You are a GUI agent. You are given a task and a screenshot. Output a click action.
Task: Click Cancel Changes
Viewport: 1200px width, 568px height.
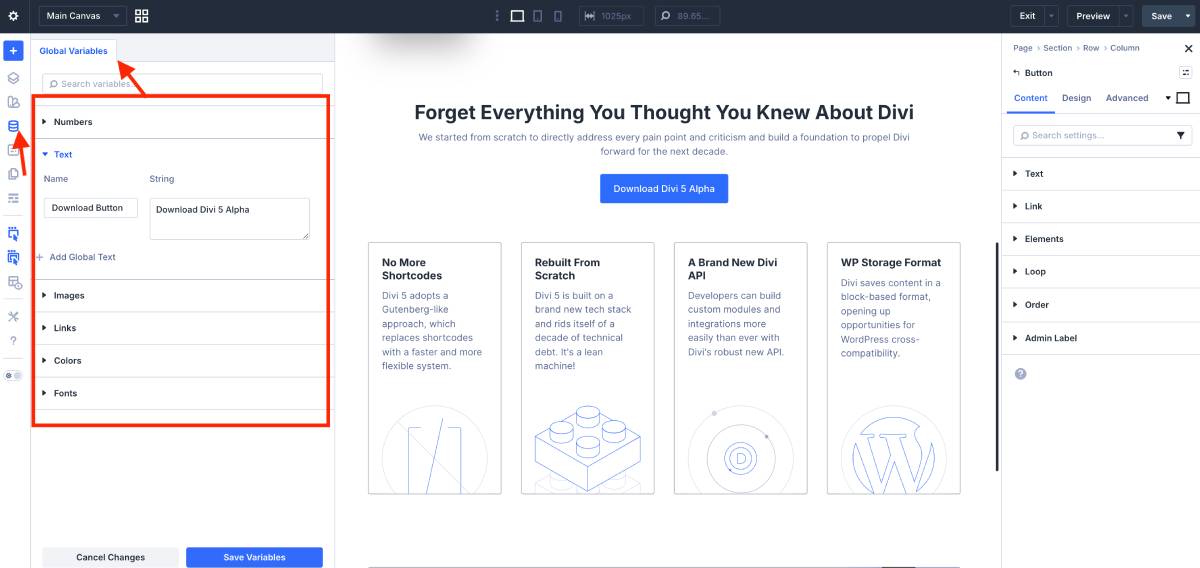(110, 557)
